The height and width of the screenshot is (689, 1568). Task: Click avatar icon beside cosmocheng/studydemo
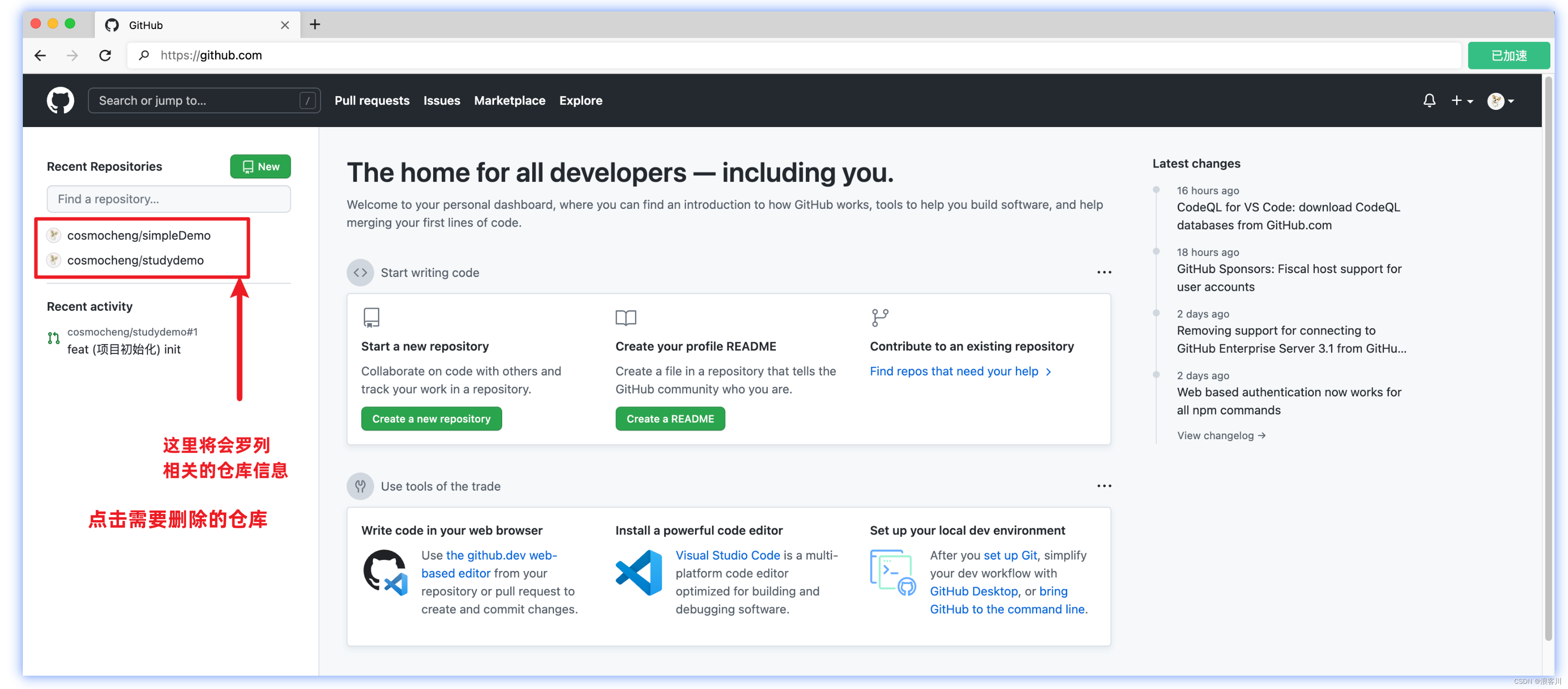click(x=54, y=260)
